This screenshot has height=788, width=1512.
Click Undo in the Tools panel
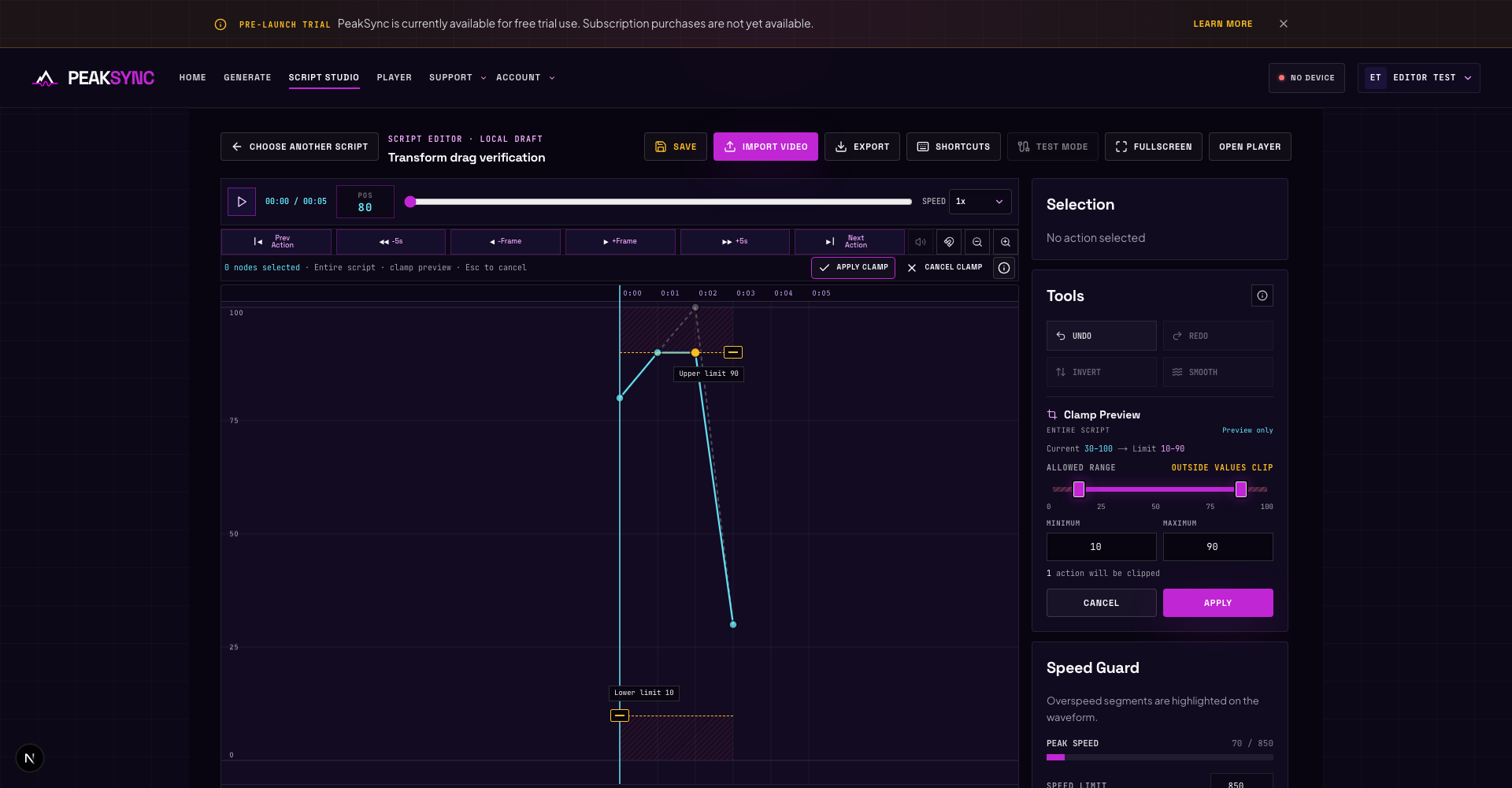pyautogui.click(x=1102, y=336)
